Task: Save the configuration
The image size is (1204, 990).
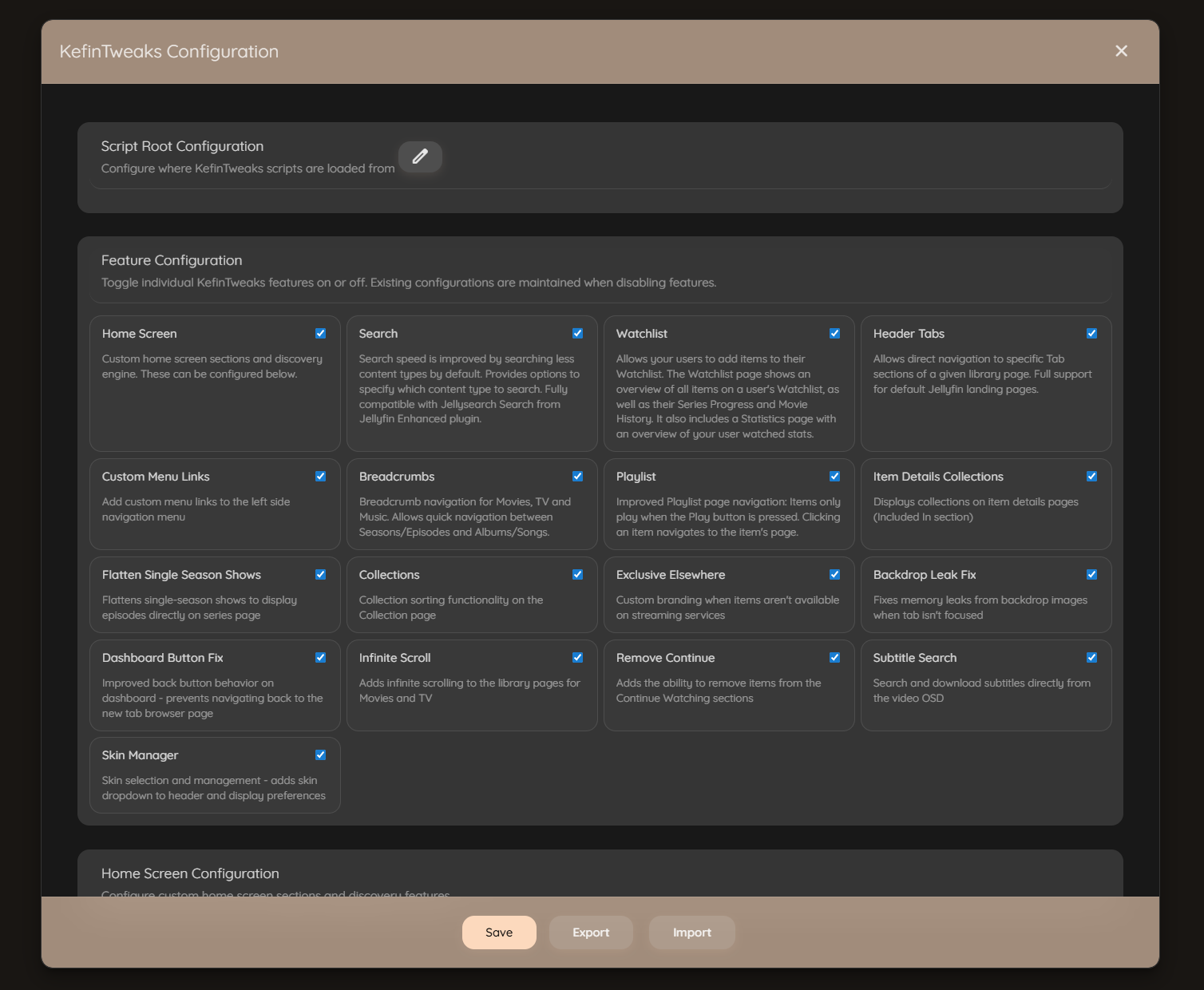Action: click(499, 933)
